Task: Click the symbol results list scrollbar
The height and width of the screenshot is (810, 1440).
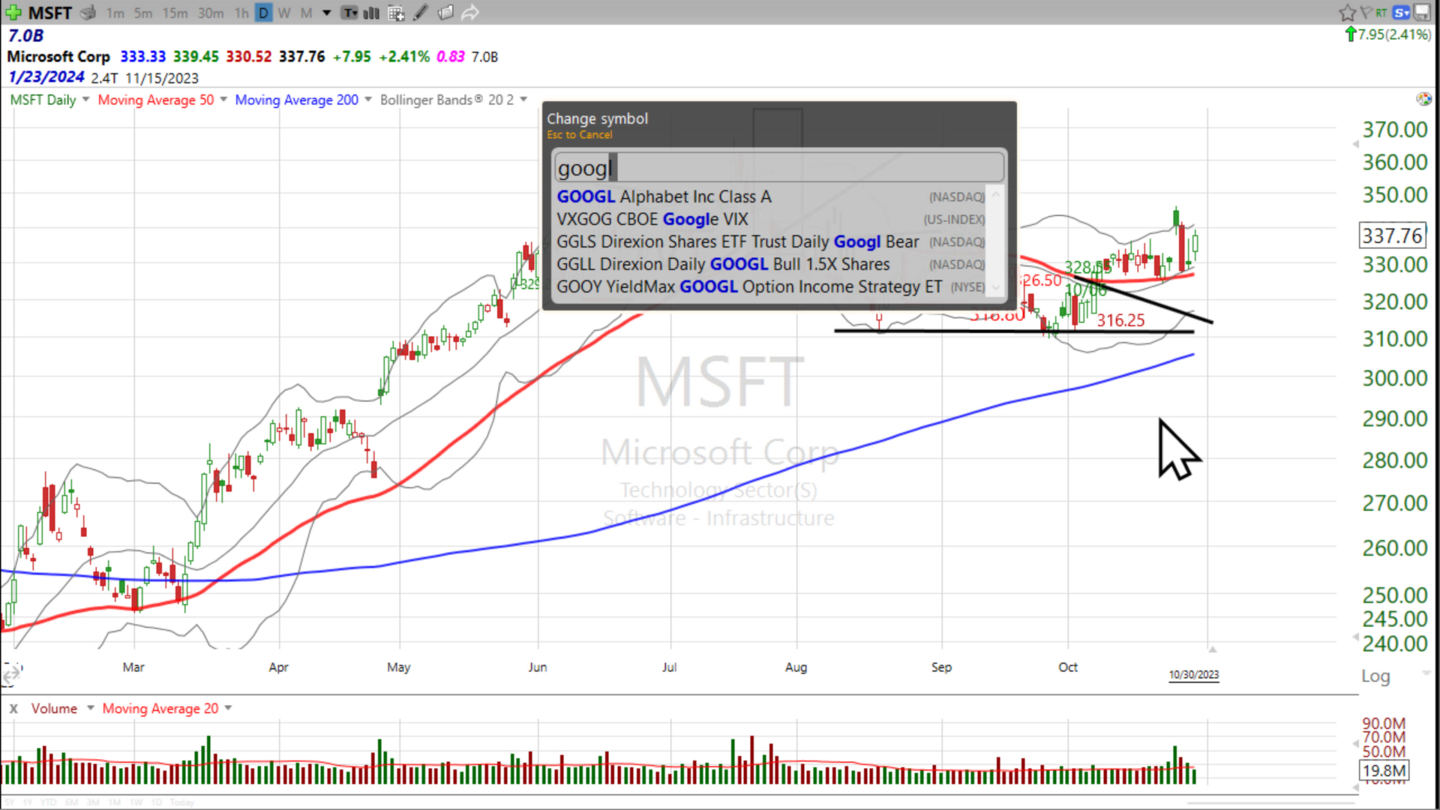Action: 996,241
